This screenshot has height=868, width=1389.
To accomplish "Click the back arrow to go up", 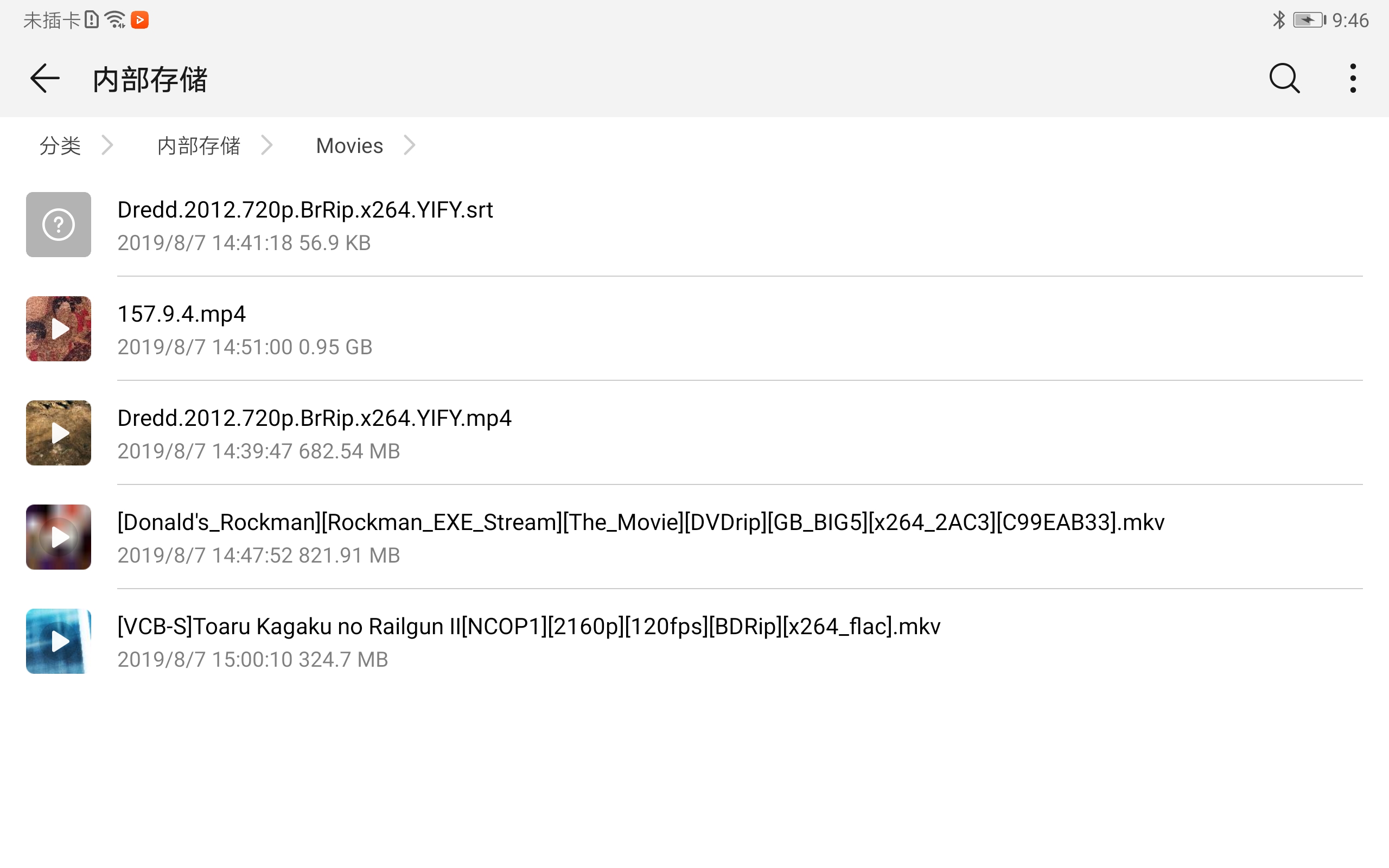I will point(44,78).
